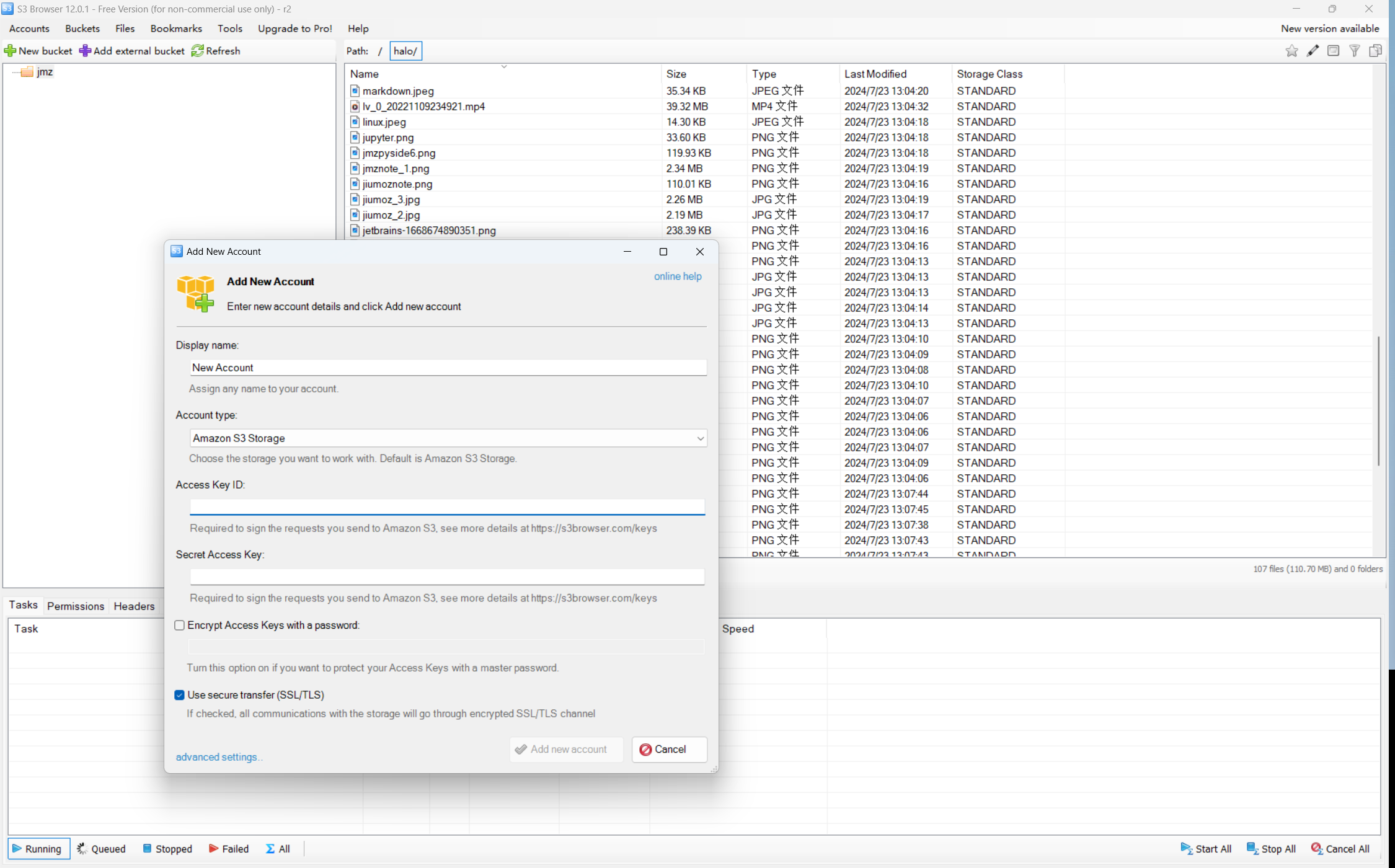Open advanced settings link
Viewport: 1395px width, 868px height.
pyautogui.click(x=219, y=757)
